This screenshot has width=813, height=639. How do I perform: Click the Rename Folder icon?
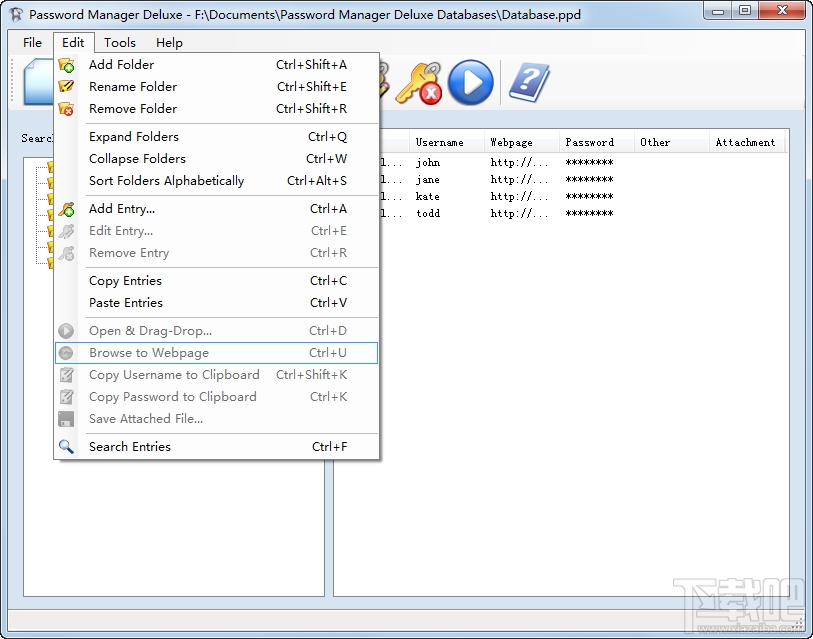click(x=67, y=86)
